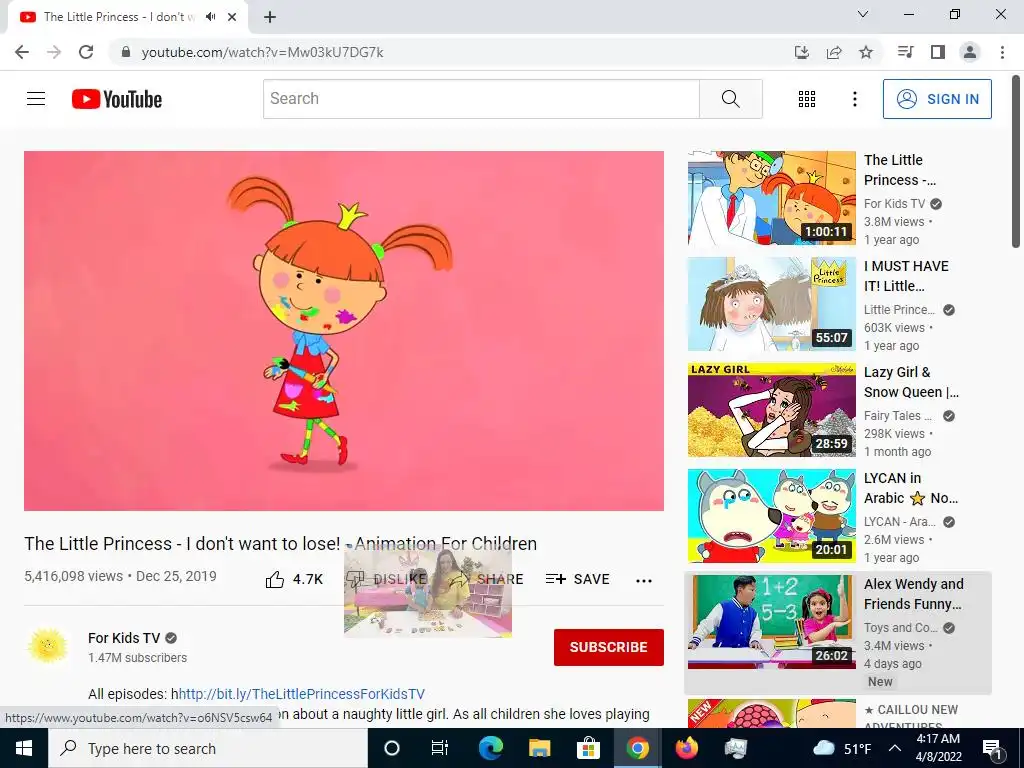Close The Little Princess tab
1024x768 pixels.
click(x=232, y=17)
